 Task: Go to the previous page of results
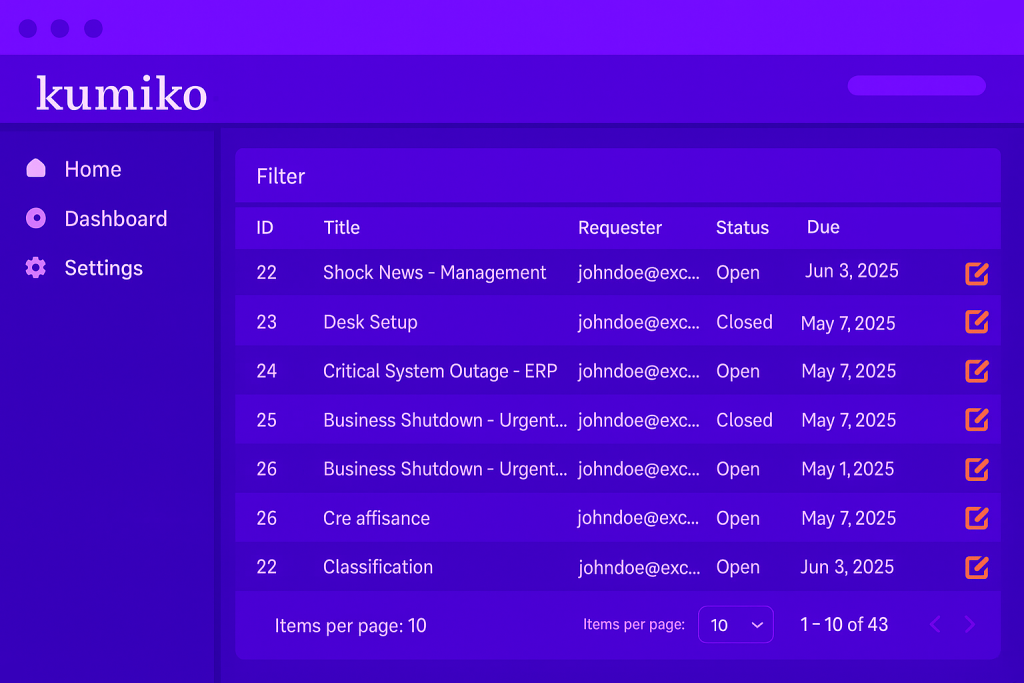pos(935,625)
